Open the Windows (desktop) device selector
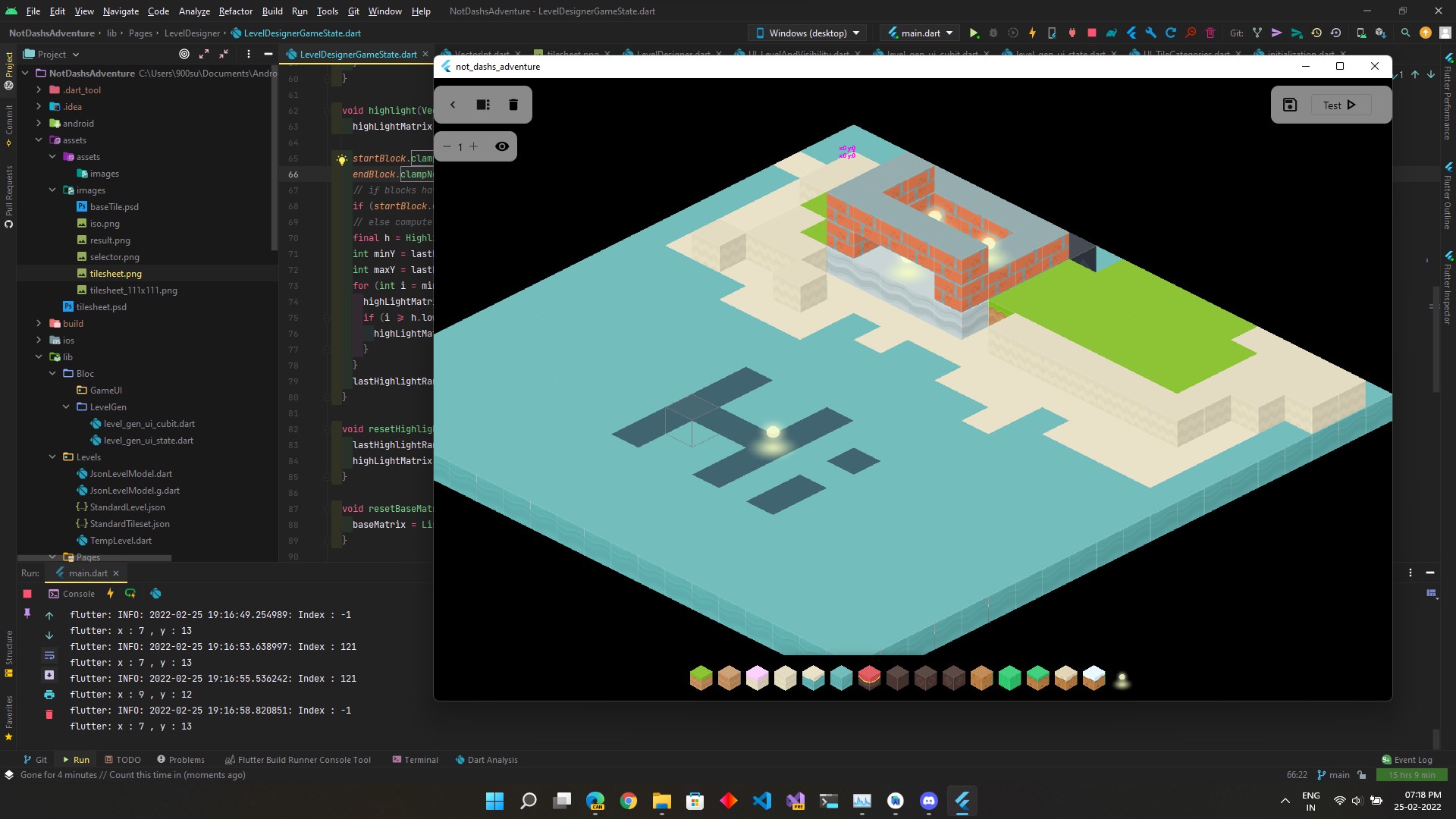Viewport: 1456px width, 819px height. [808, 33]
